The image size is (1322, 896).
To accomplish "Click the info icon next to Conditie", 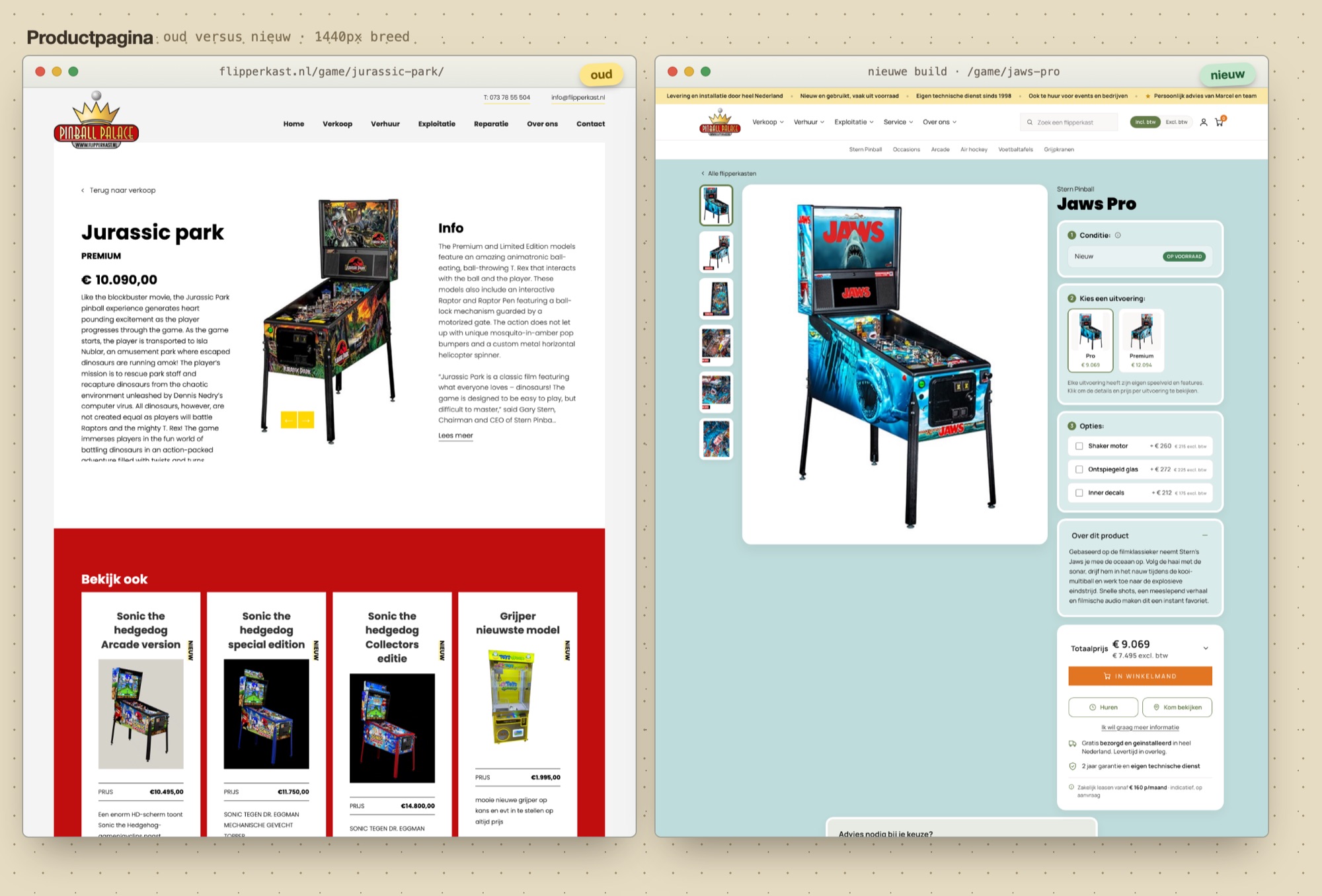I will (x=1118, y=235).
